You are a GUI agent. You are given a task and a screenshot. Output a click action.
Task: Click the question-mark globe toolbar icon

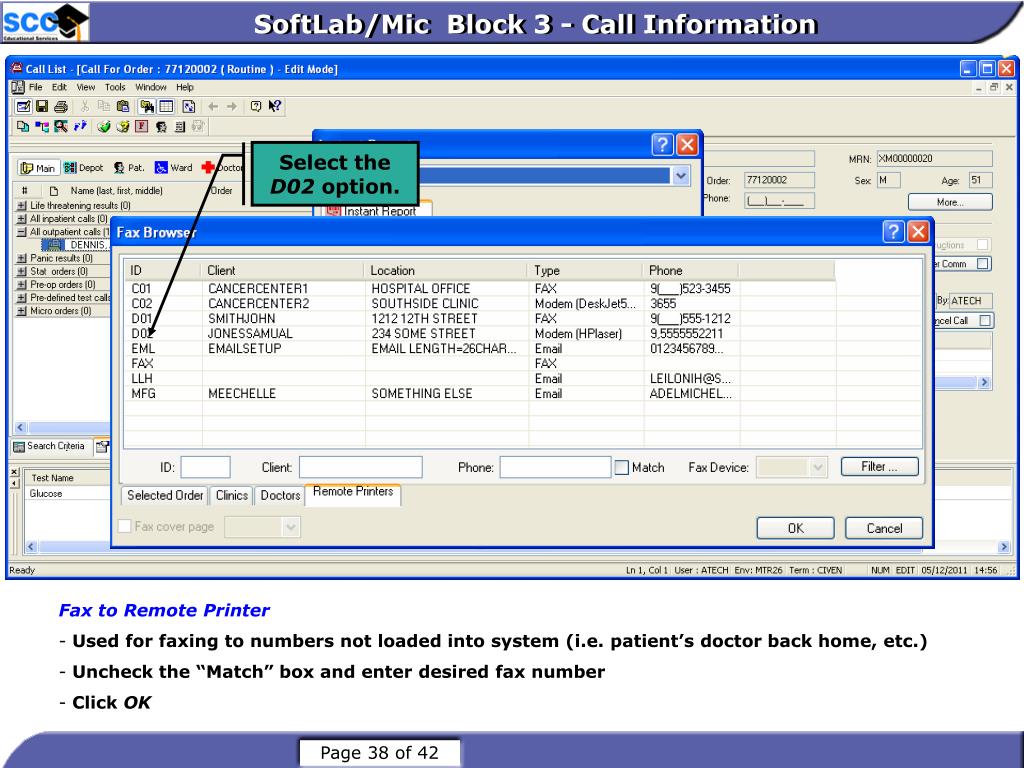click(x=122, y=126)
